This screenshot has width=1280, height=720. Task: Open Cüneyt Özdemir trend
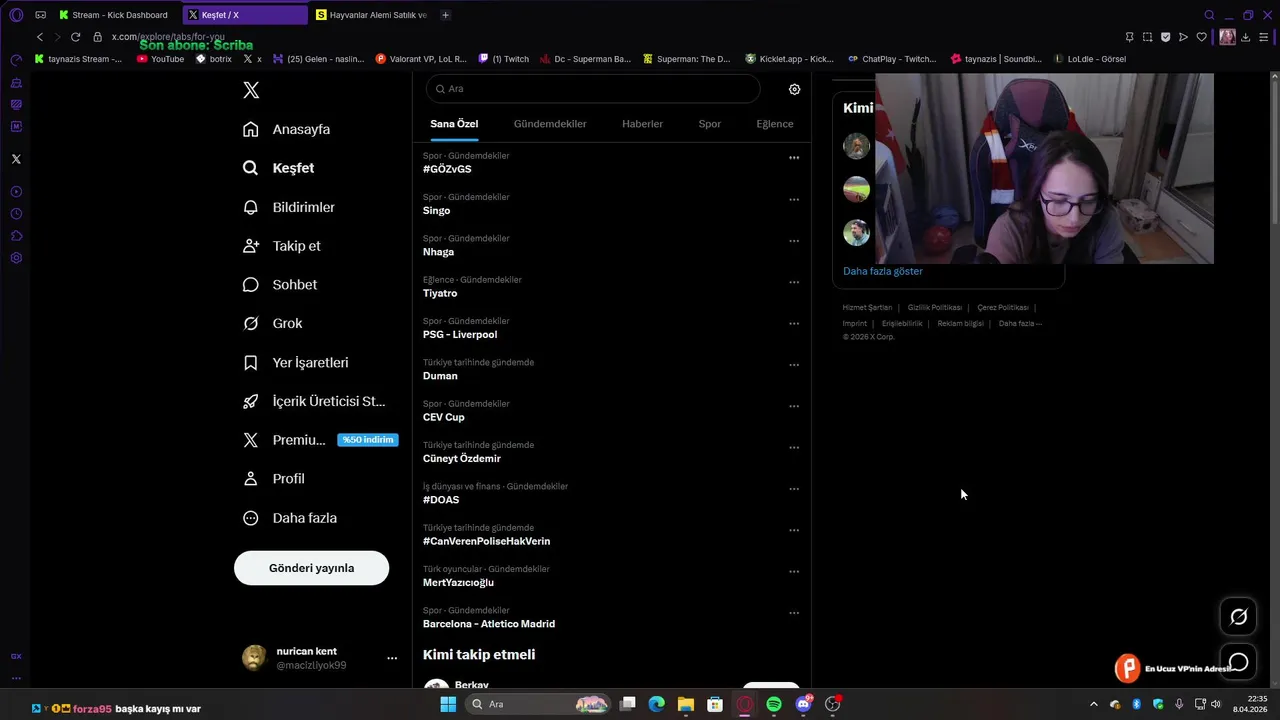462,459
